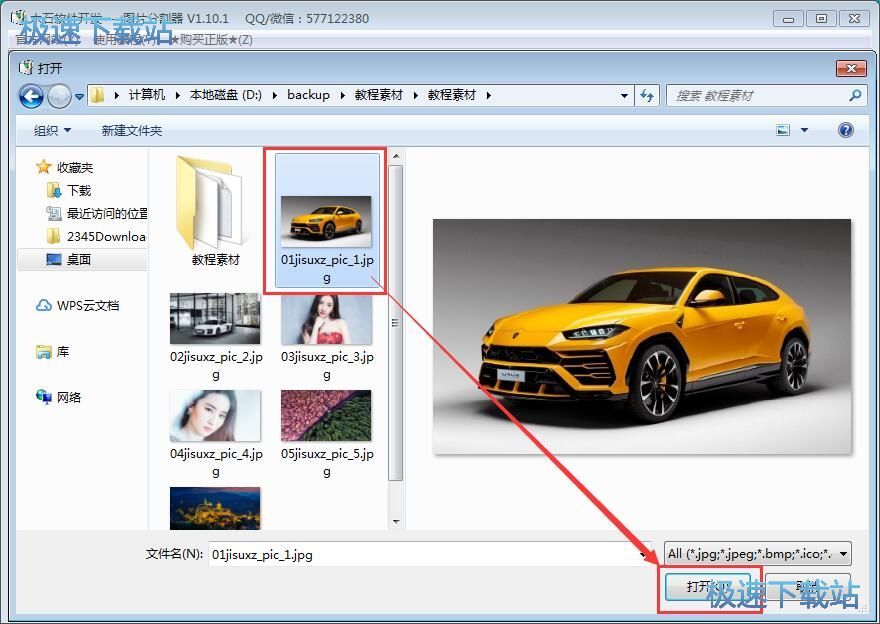Open the 教程素材 folder in the file list

point(216,212)
